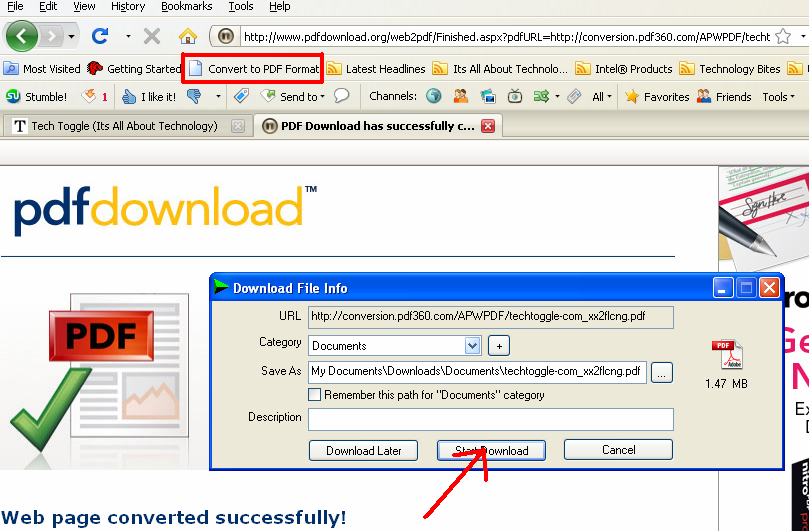Open the All channels dropdown
Image resolution: width=809 pixels, height=531 pixels.
[602, 96]
